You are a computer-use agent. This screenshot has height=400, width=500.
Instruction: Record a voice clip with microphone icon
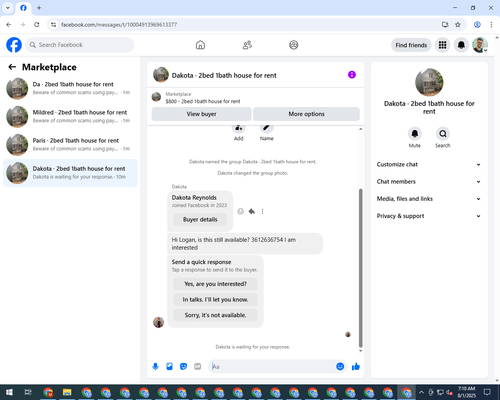coord(155,367)
